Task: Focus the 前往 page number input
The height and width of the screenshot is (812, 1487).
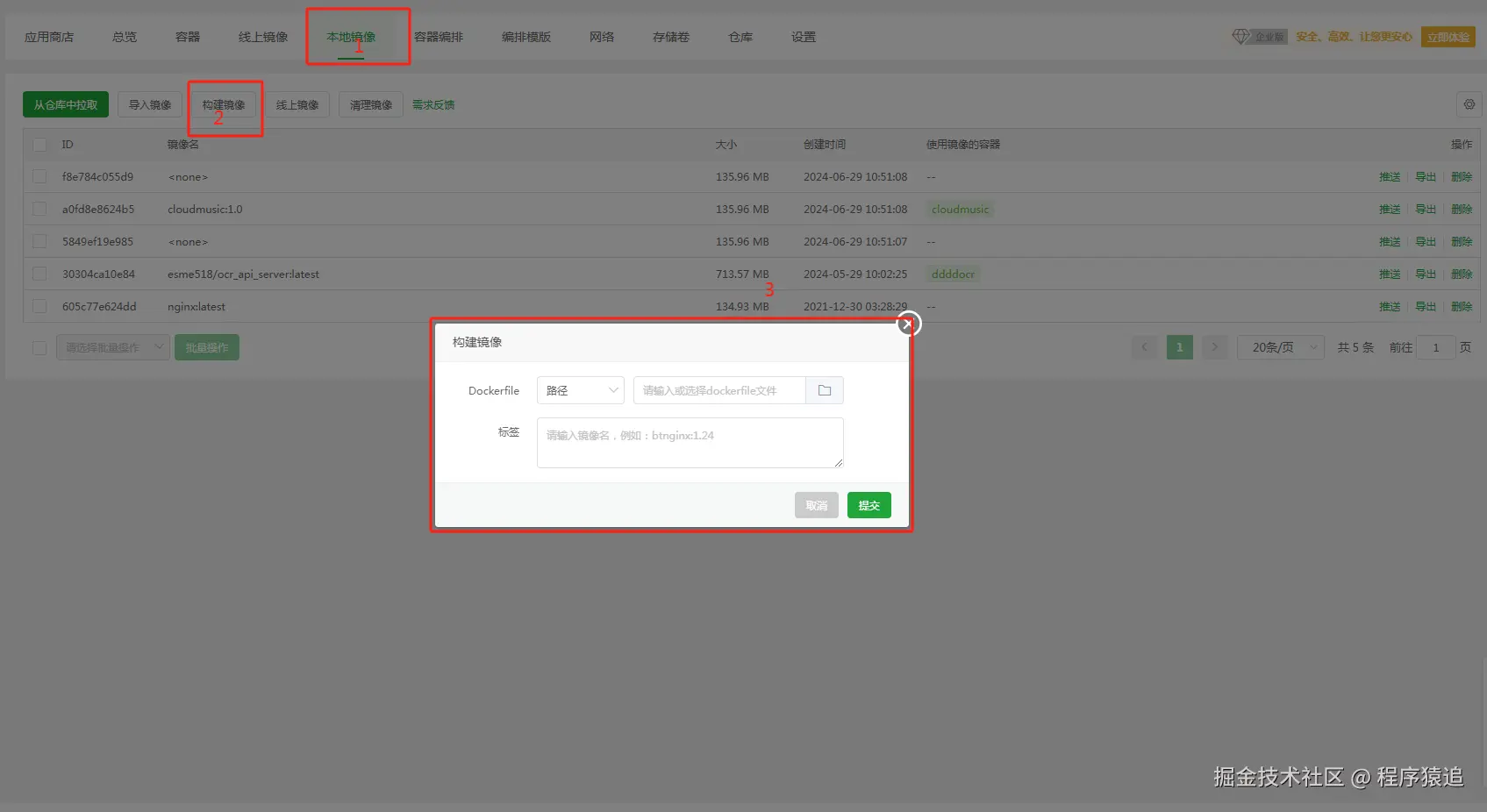Action: tap(1436, 347)
